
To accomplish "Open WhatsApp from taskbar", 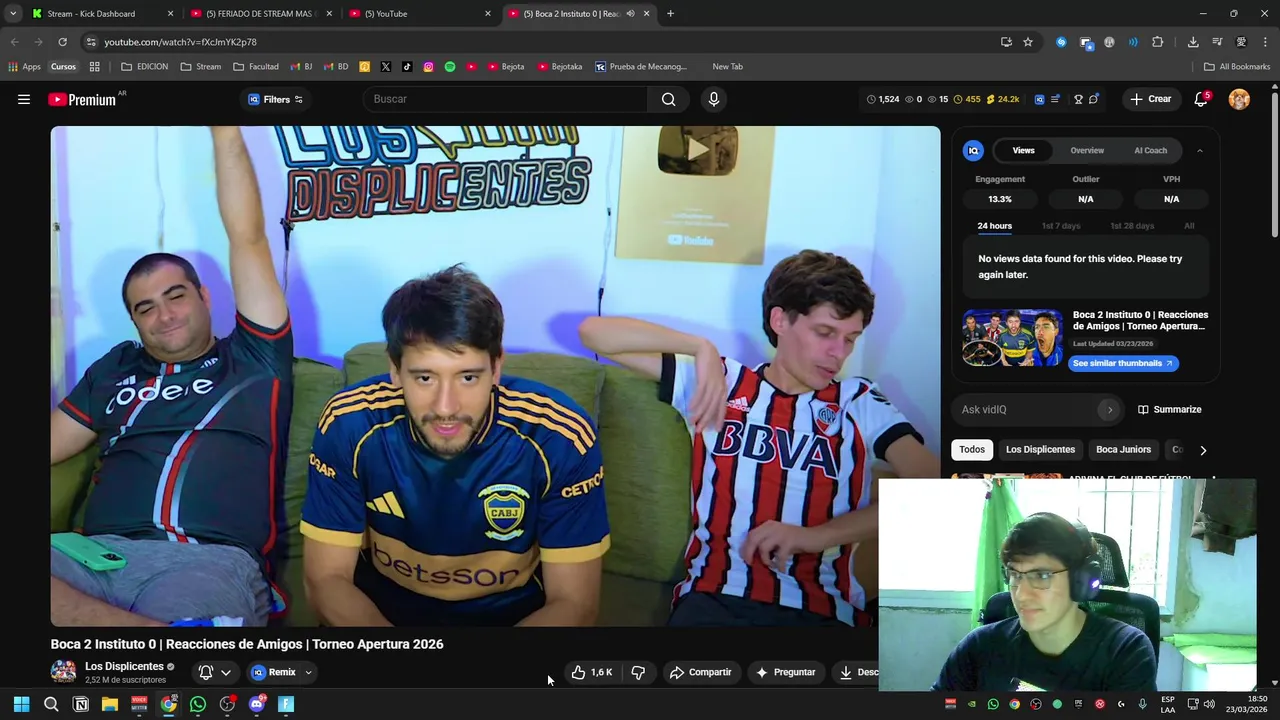I will (198, 704).
